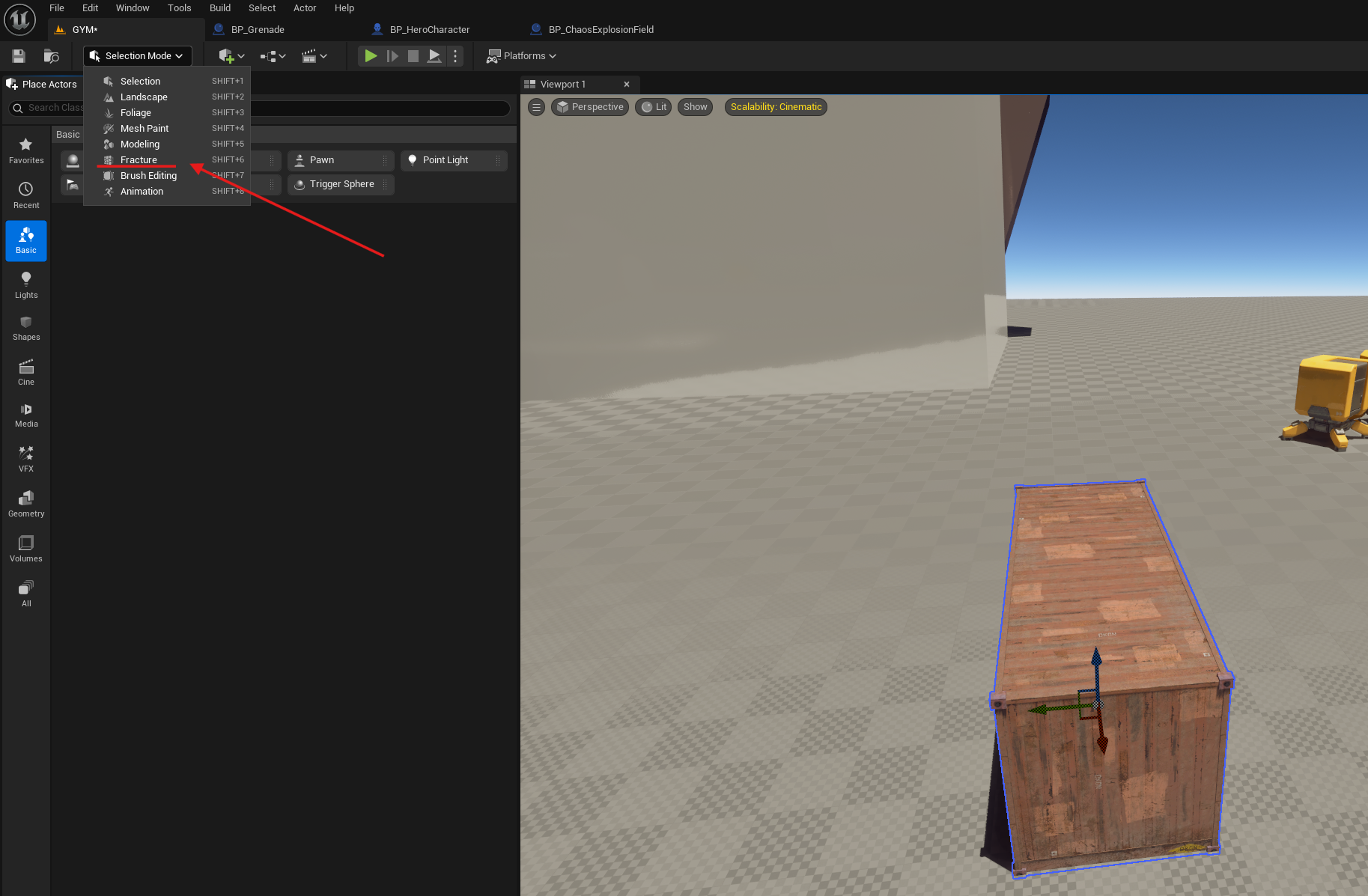Open the VFX category
1368x896 pixels.
click(x=26, y=459)
